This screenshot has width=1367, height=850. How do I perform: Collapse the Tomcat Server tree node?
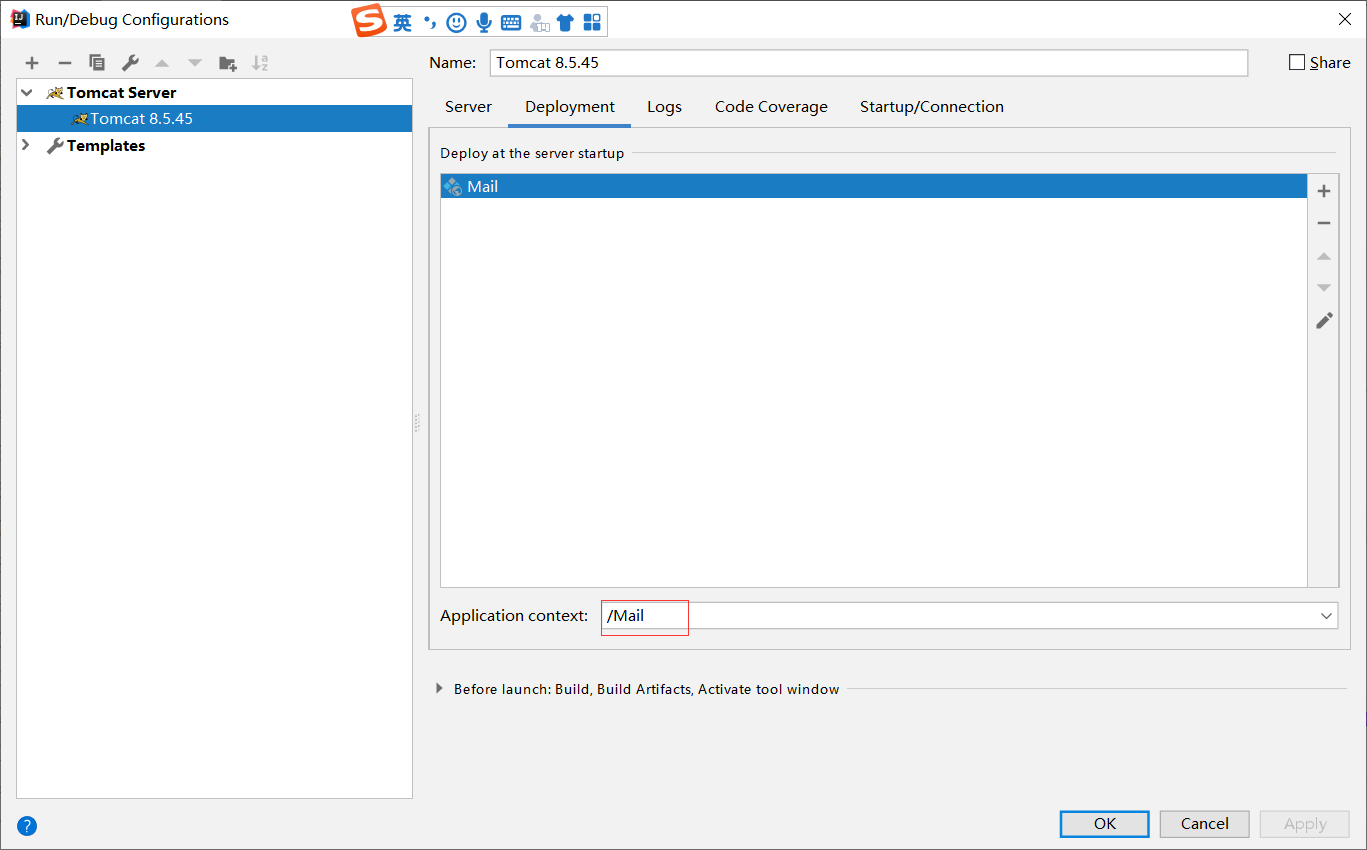26,92
